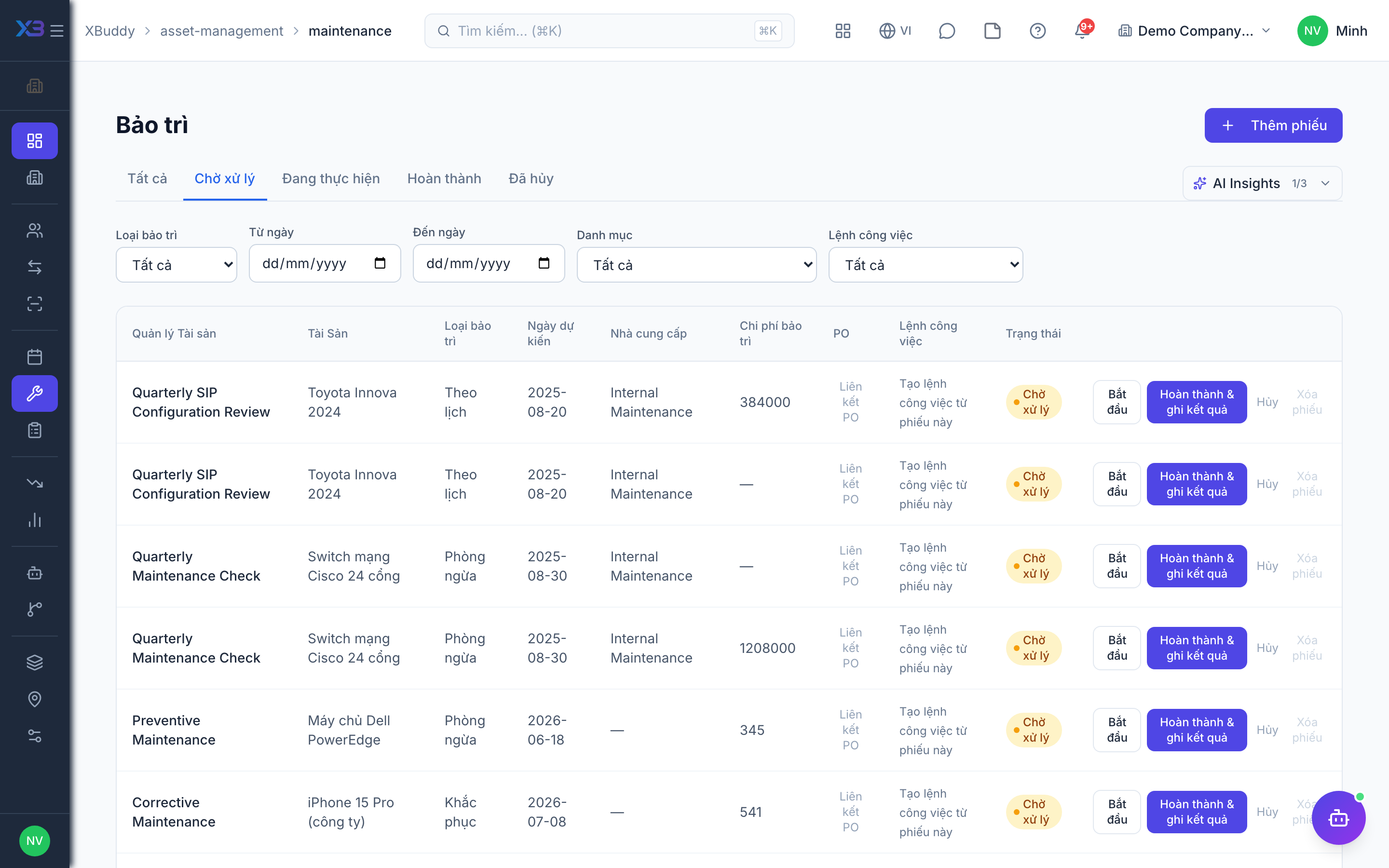
Task: Focus the Tìm kiếm search box
Action: point(609,30)
